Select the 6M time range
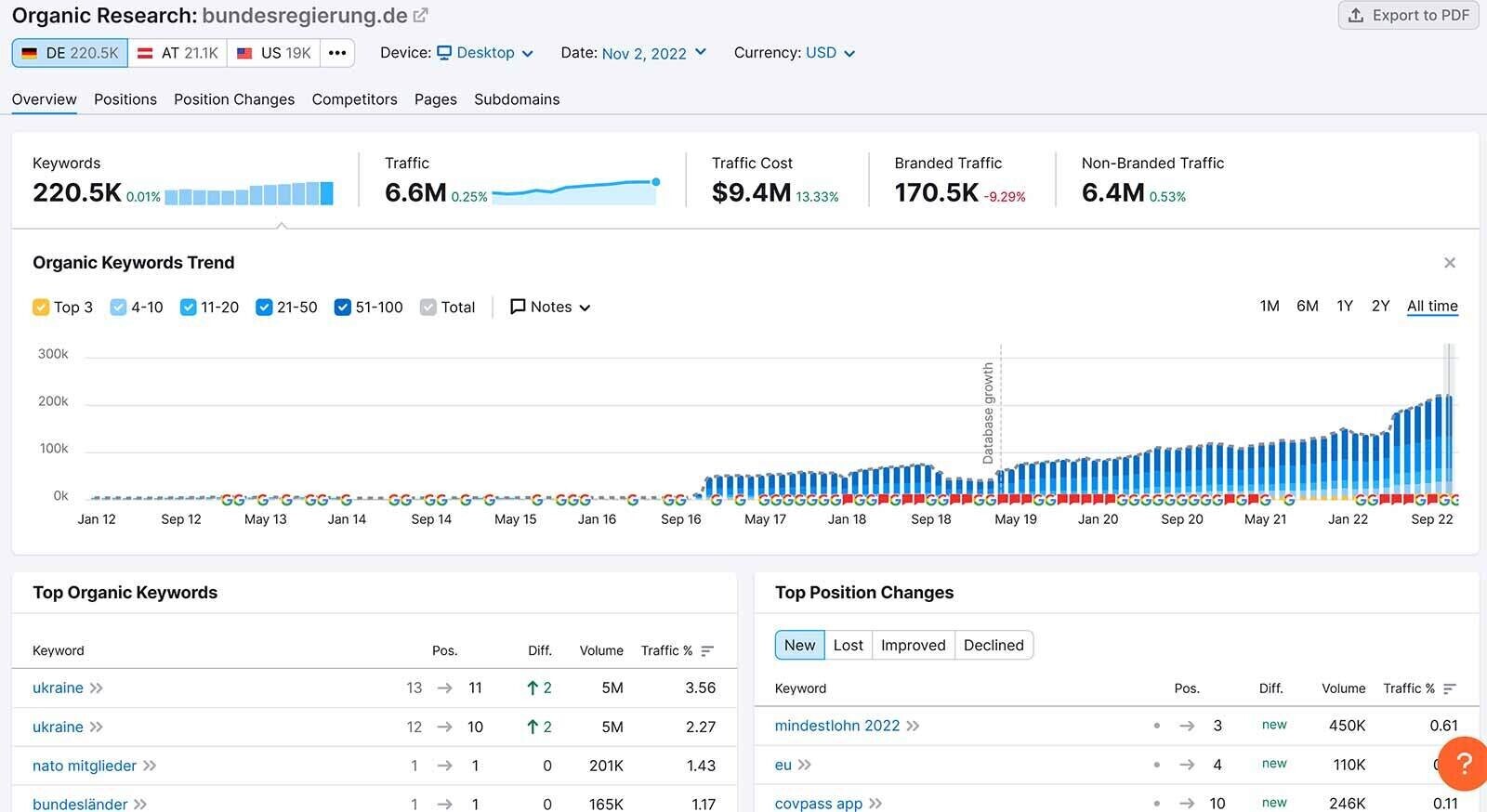This screenshot has height=812, width=1487. pyautogui.click(x=1307, y=306)
